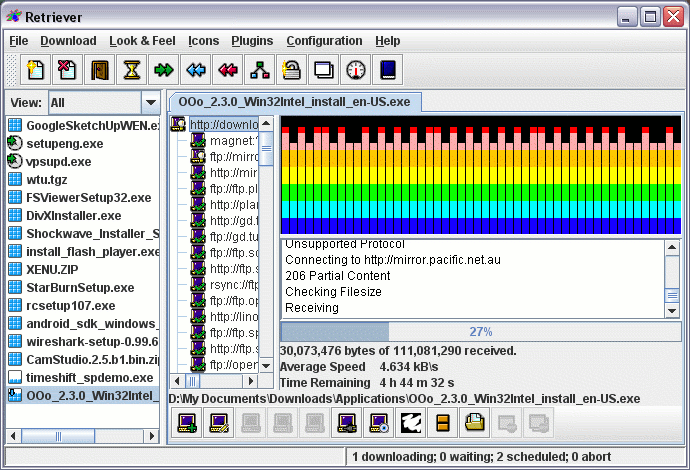Click the edit mirror computer-with-pencil icon
Image resolution: width=690 pixels, height=470 pixels.
[219, 423]
